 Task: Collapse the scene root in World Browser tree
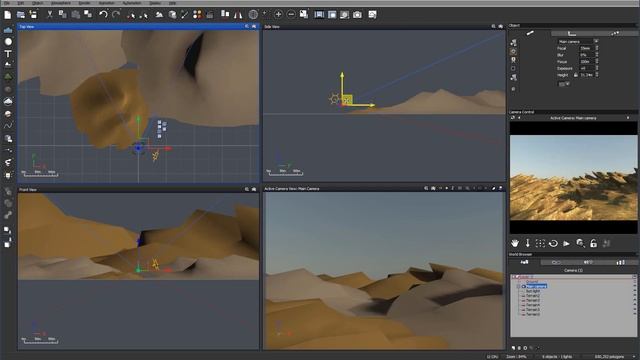click(515, 277)
